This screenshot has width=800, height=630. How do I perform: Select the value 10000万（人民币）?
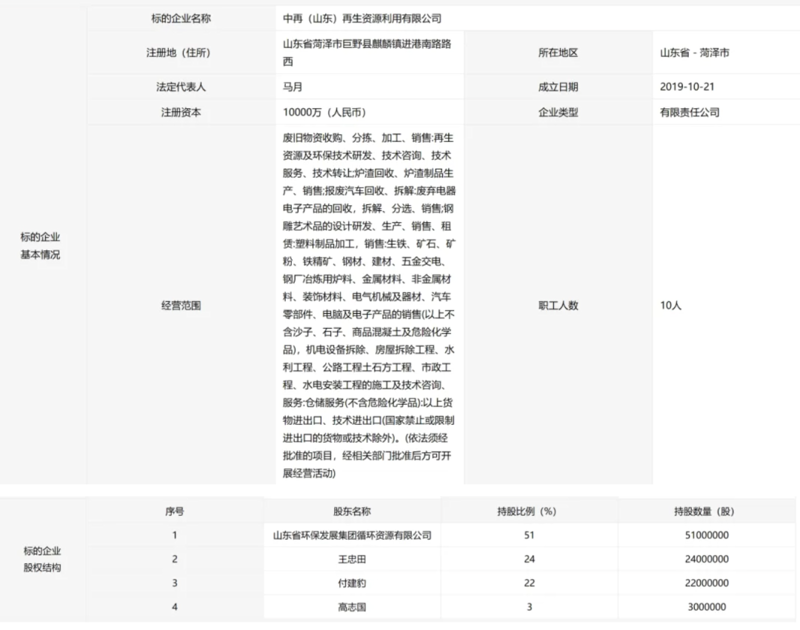[x=324, y=112]
